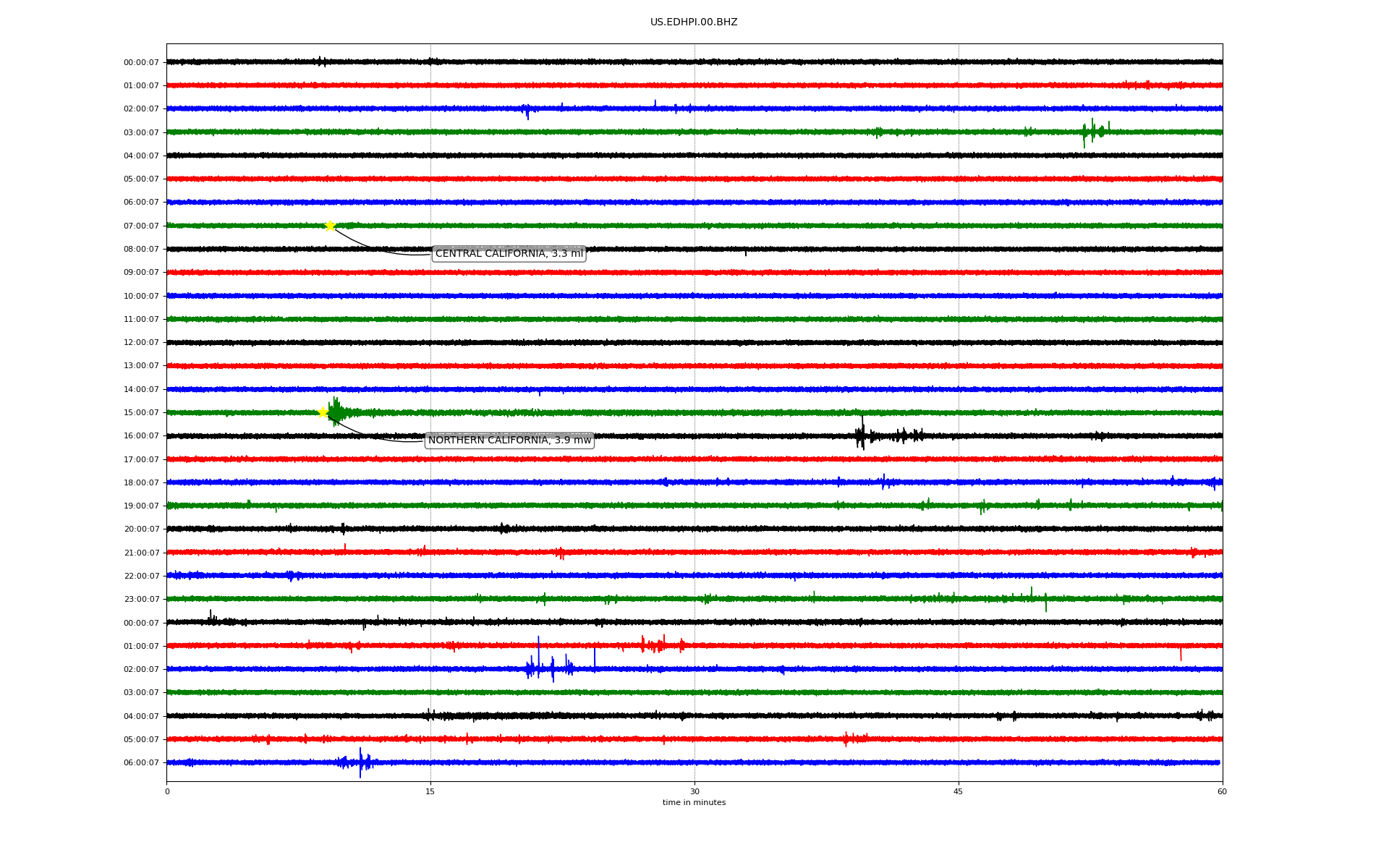Screen dimensions: 1389x868
Task: Click the 23:00:07 row time label
Action: click(x=141, y=600)
